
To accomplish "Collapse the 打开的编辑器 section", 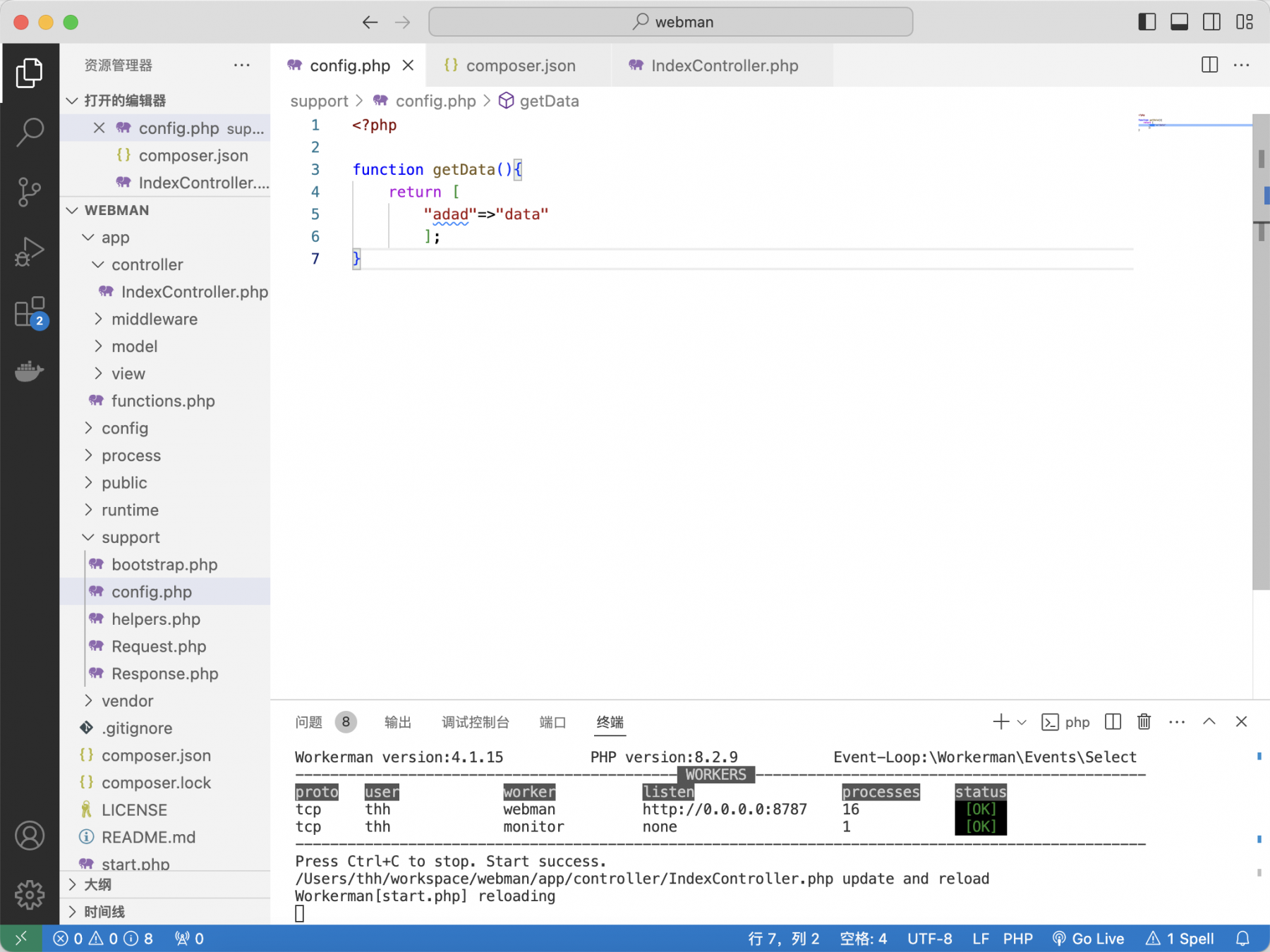I will (165, 100).
